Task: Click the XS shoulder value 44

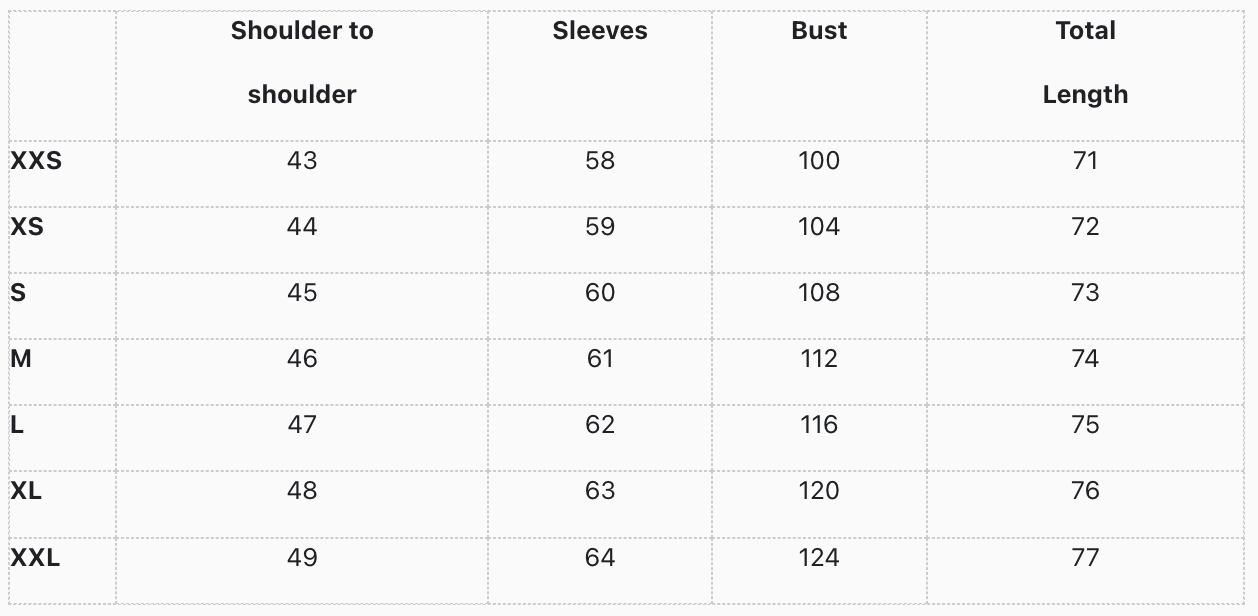Action: (x=302, y=227)
